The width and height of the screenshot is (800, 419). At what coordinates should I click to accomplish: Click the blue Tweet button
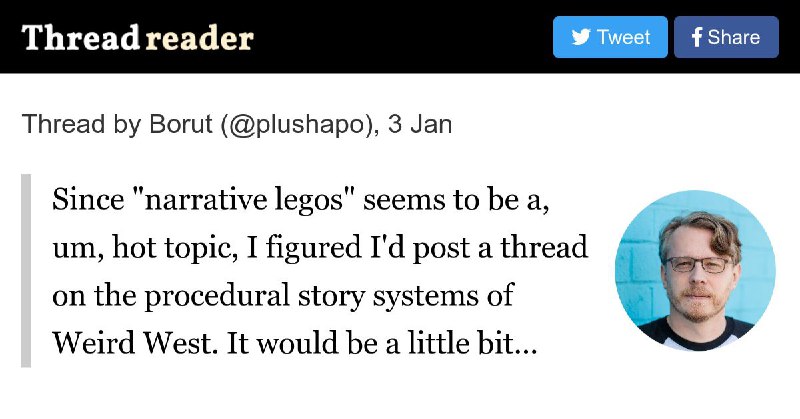[610, 37]
